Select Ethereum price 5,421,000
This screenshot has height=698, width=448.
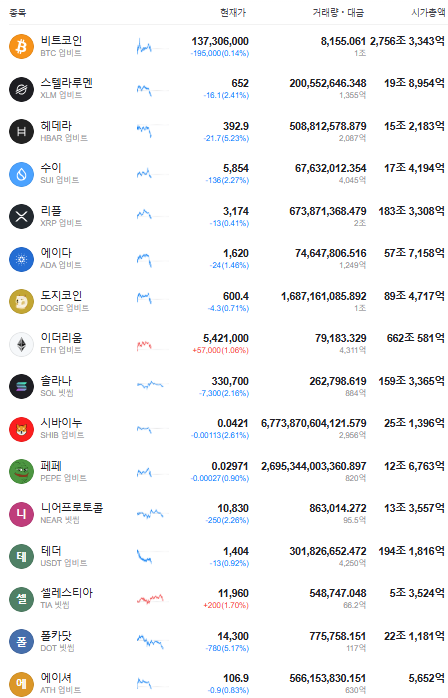pyautogui.click(x=226, y=338)
